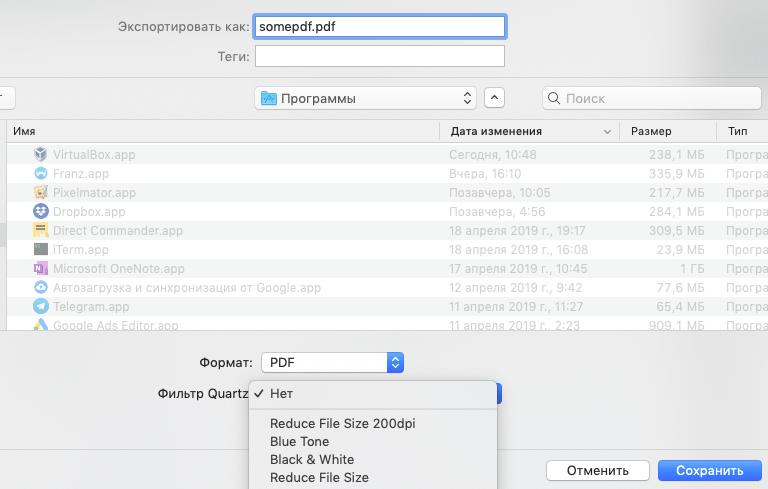Toggle sort order arrow in Дата изменения
The height and width of the screenshot is (489, 768).
[607, 132]
